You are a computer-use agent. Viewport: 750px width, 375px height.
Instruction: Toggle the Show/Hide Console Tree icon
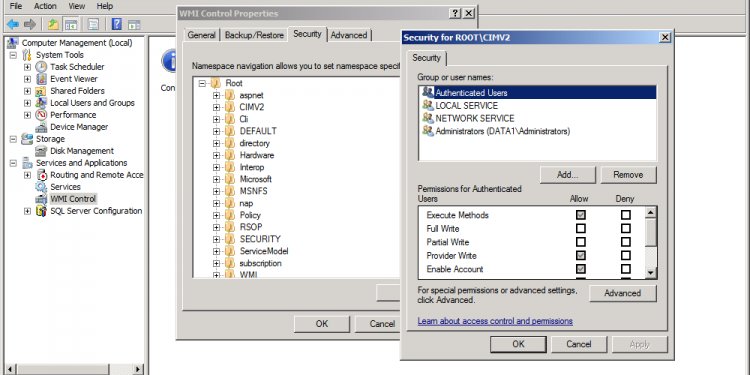71,24
